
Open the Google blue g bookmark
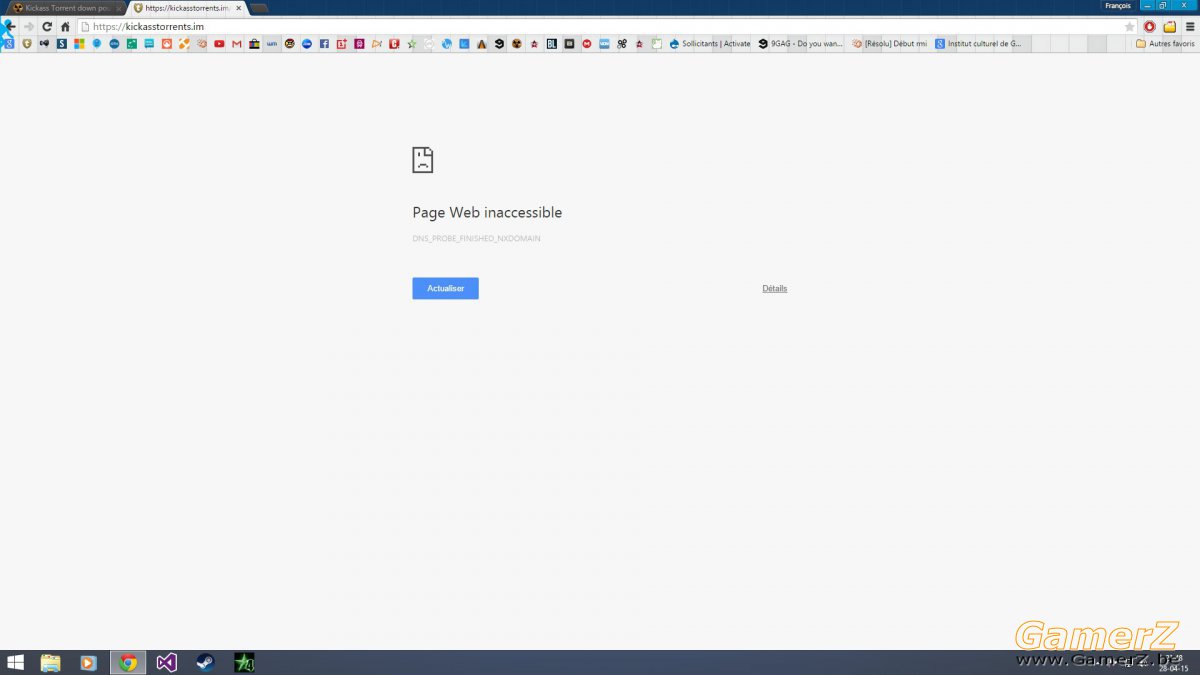(x=9, y=44)
